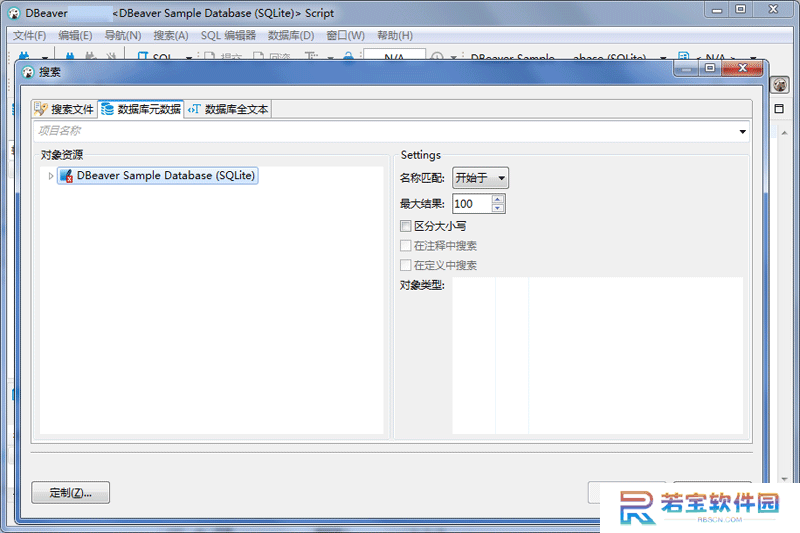
Task: Close the 搜索 dialog
Action: coord(742,68)
